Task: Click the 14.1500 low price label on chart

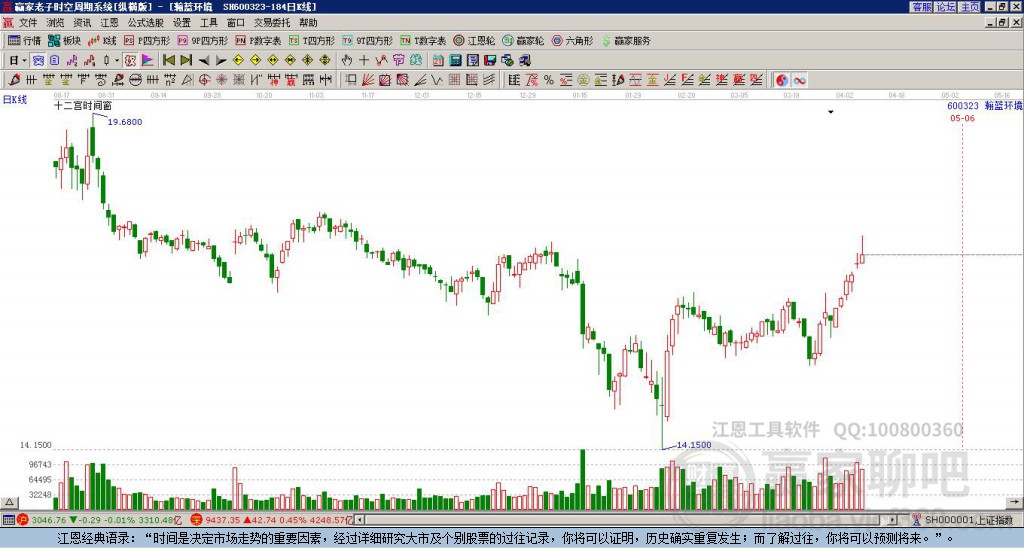Action: [694, 445]
